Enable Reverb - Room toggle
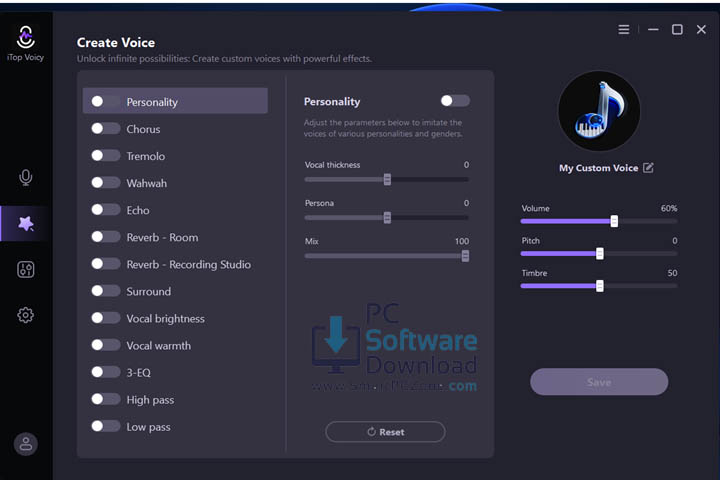The height and width of the screenshot is (480, 720). pyautogui.click(x=106, y=237)
